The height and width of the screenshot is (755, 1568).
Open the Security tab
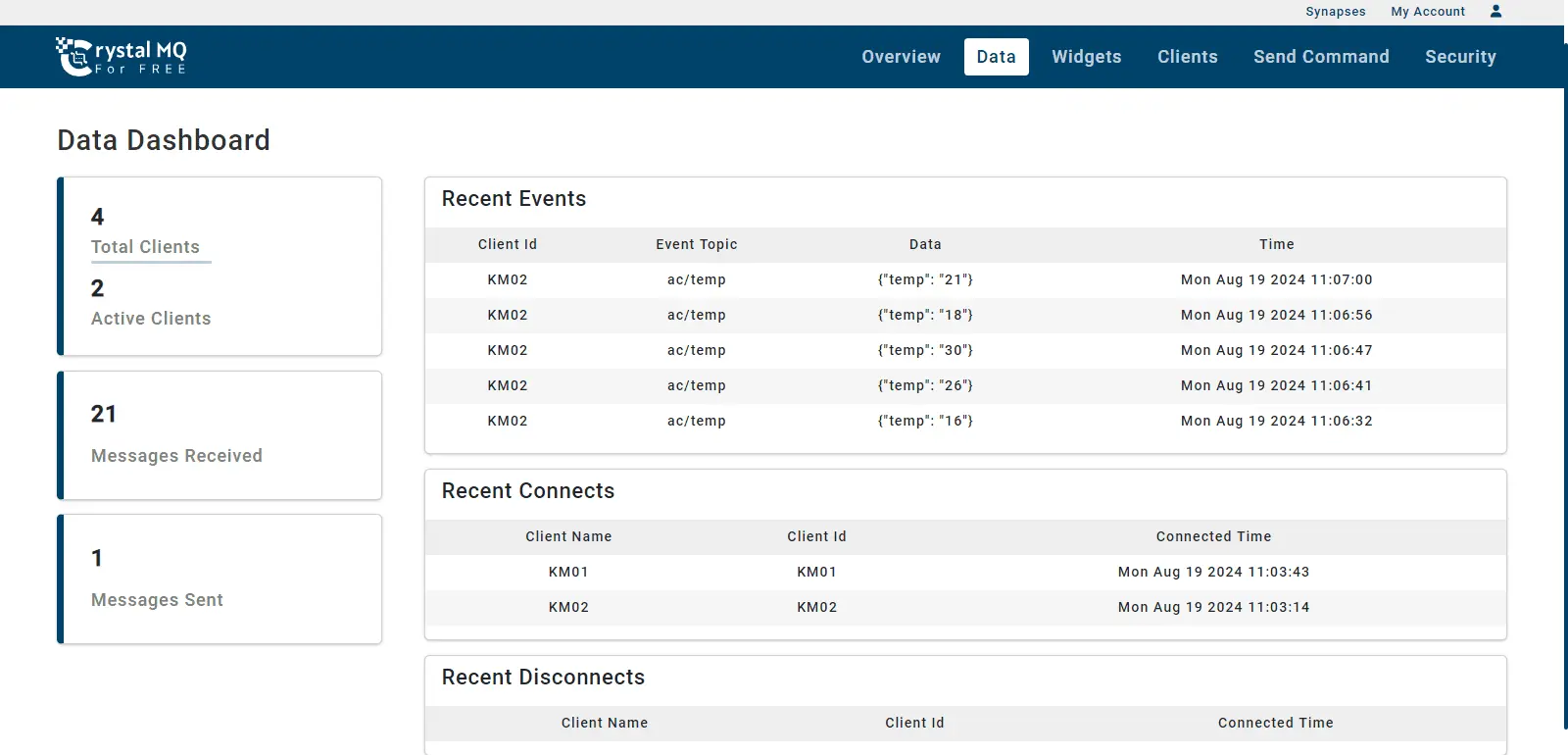tap(1460, 57)
